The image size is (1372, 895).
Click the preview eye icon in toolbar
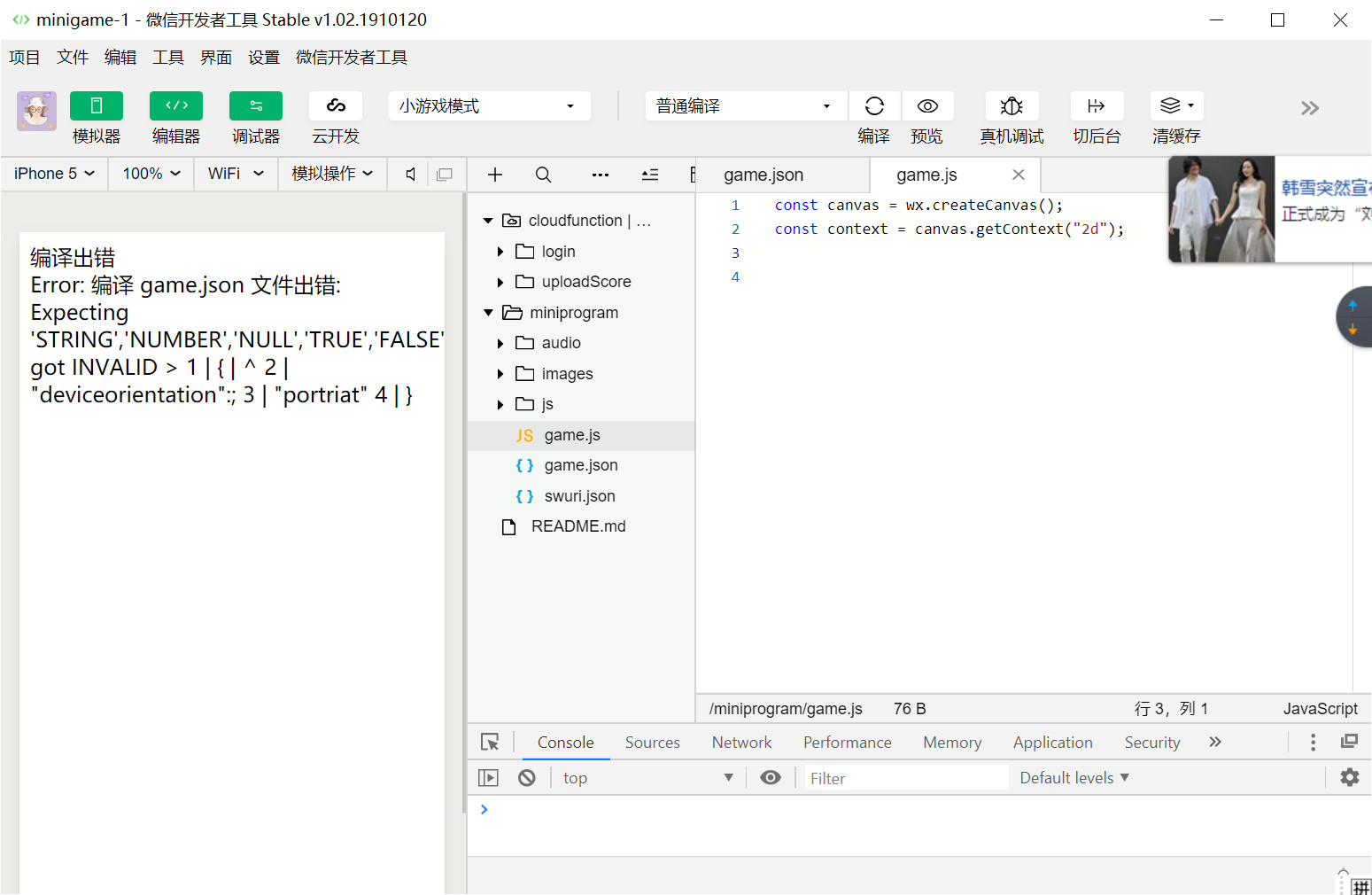click(x=927, y=106)
